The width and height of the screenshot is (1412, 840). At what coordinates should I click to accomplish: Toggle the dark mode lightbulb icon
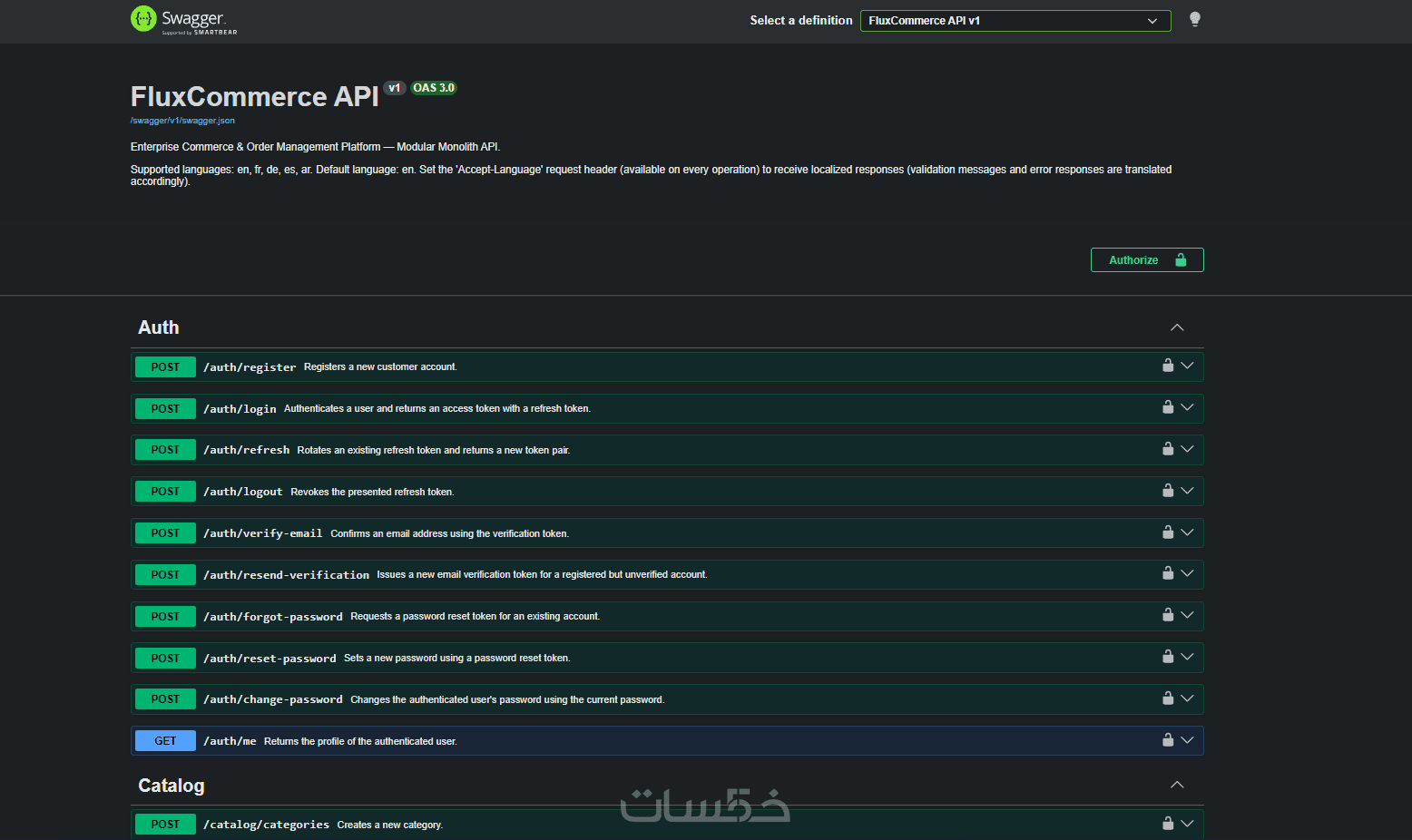[1195, 20]
